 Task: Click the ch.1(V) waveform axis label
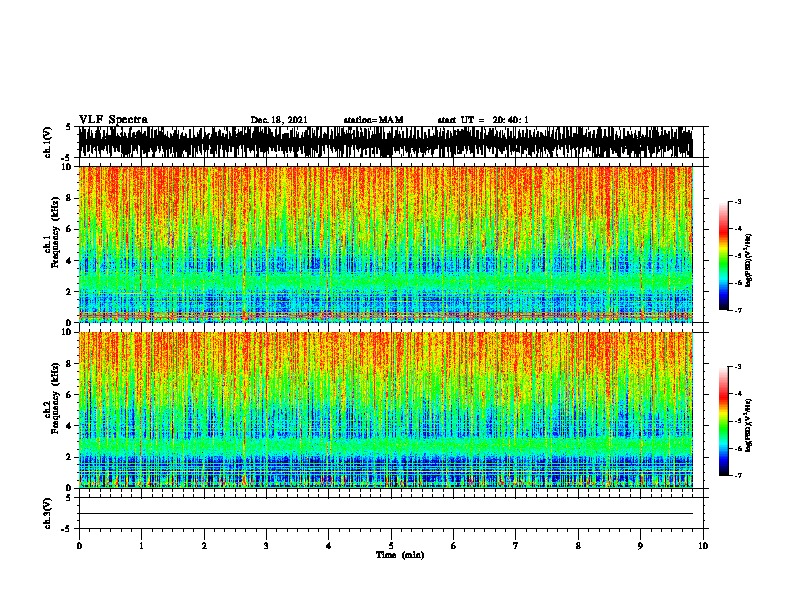(48, 142)
